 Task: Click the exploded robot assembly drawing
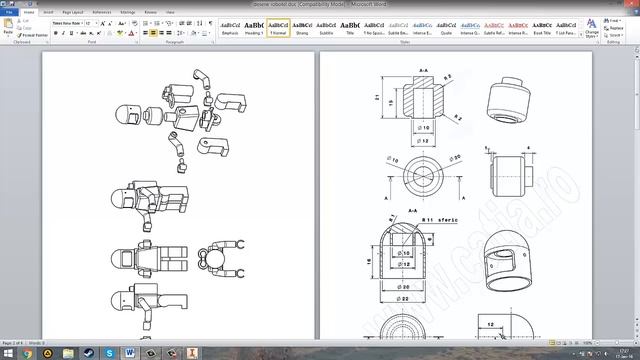coord(181,121)
